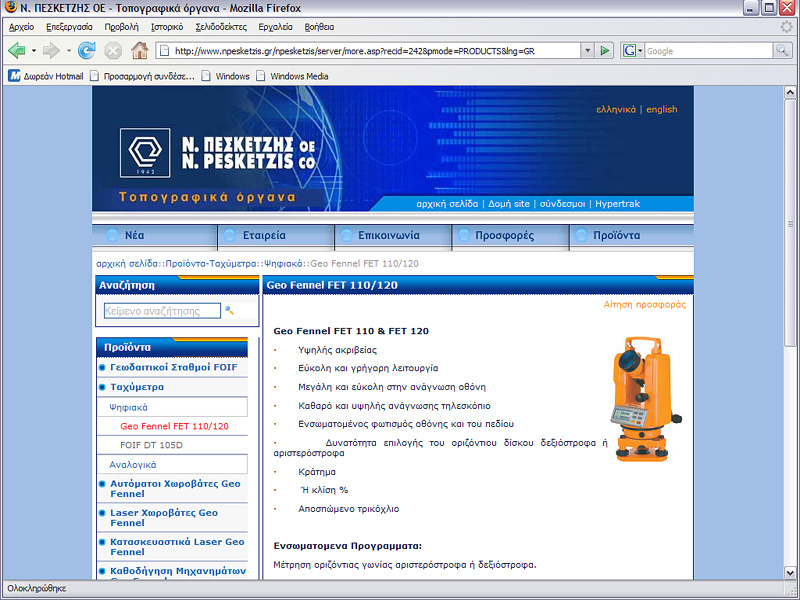Screen dimensions: 800x600
Task: Click the Google search magnifier icon
Action: [x=781, y=51]
